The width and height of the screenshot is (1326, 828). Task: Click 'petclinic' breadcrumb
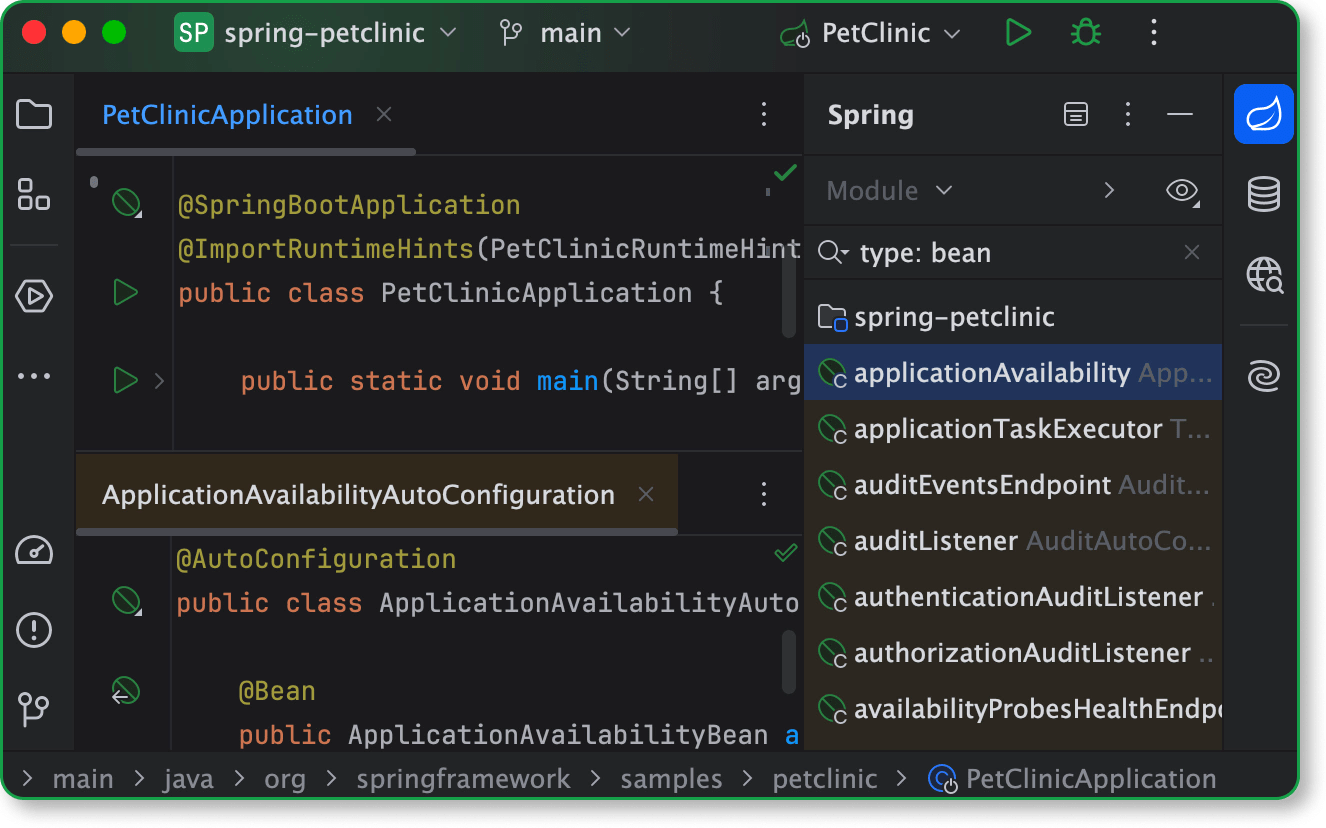click(825, 779)
